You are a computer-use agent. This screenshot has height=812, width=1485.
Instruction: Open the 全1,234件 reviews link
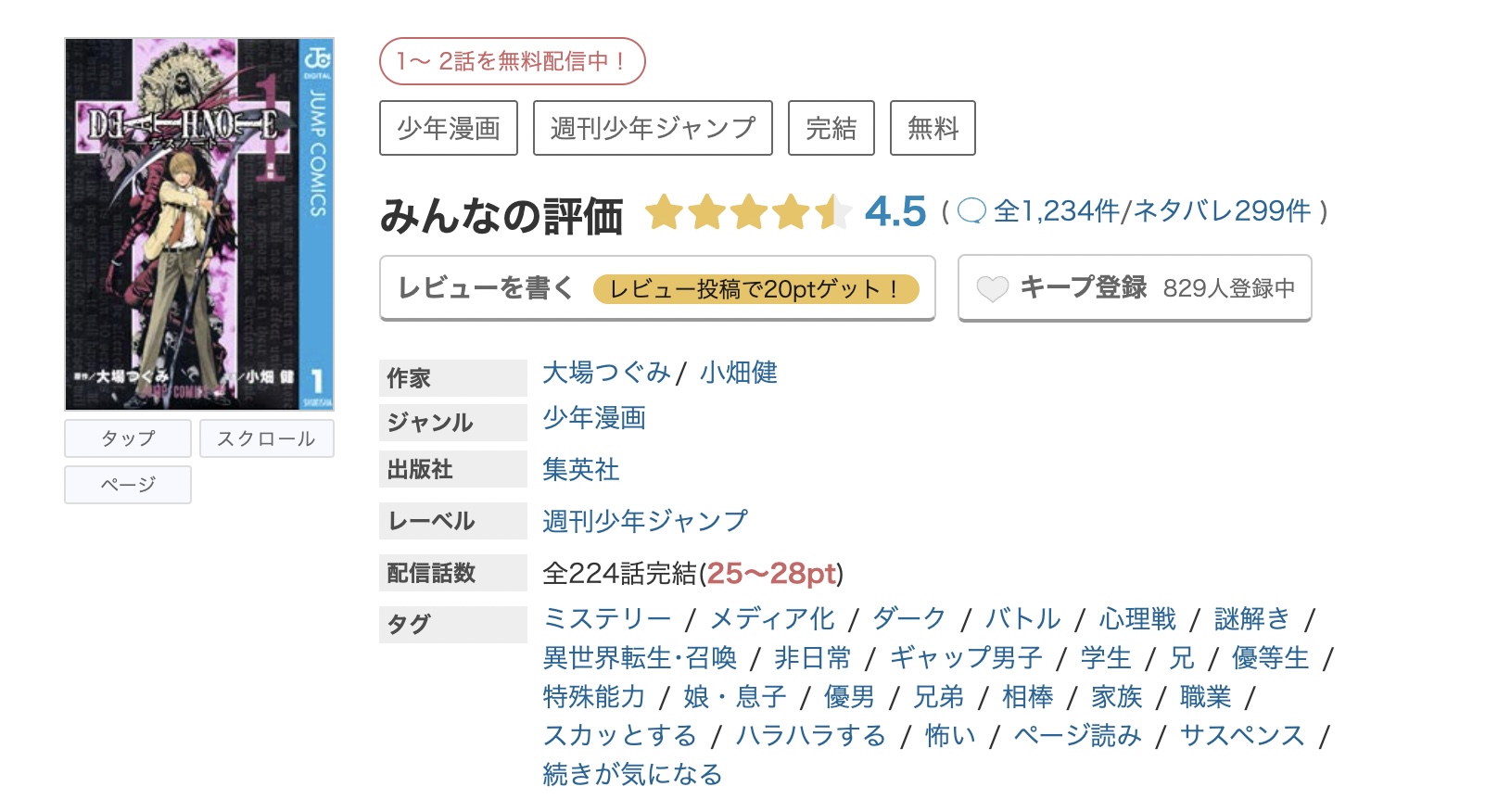pyautogui.click(x=1056, y=211)
